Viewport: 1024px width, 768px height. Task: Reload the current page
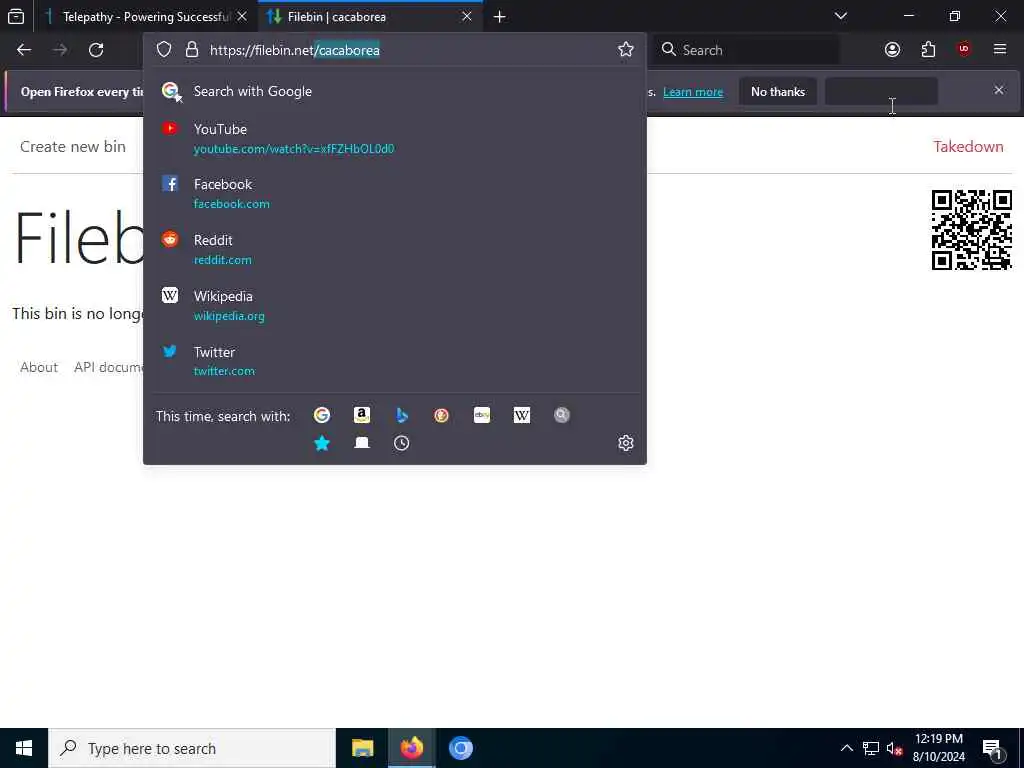(x=96, y=50)
